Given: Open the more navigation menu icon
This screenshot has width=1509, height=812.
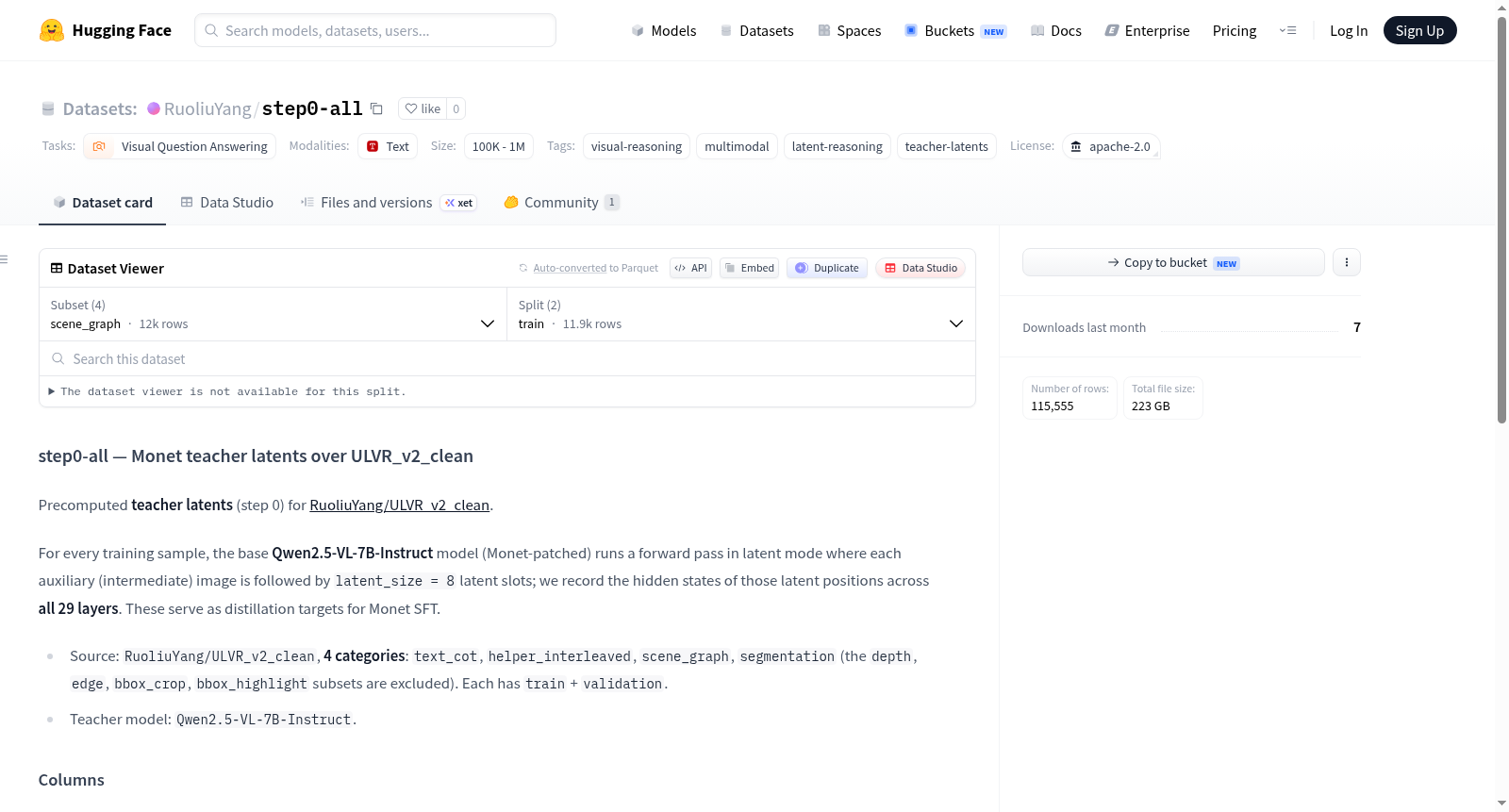Looking at the screenshot, I should click(x=1287, y=30).
